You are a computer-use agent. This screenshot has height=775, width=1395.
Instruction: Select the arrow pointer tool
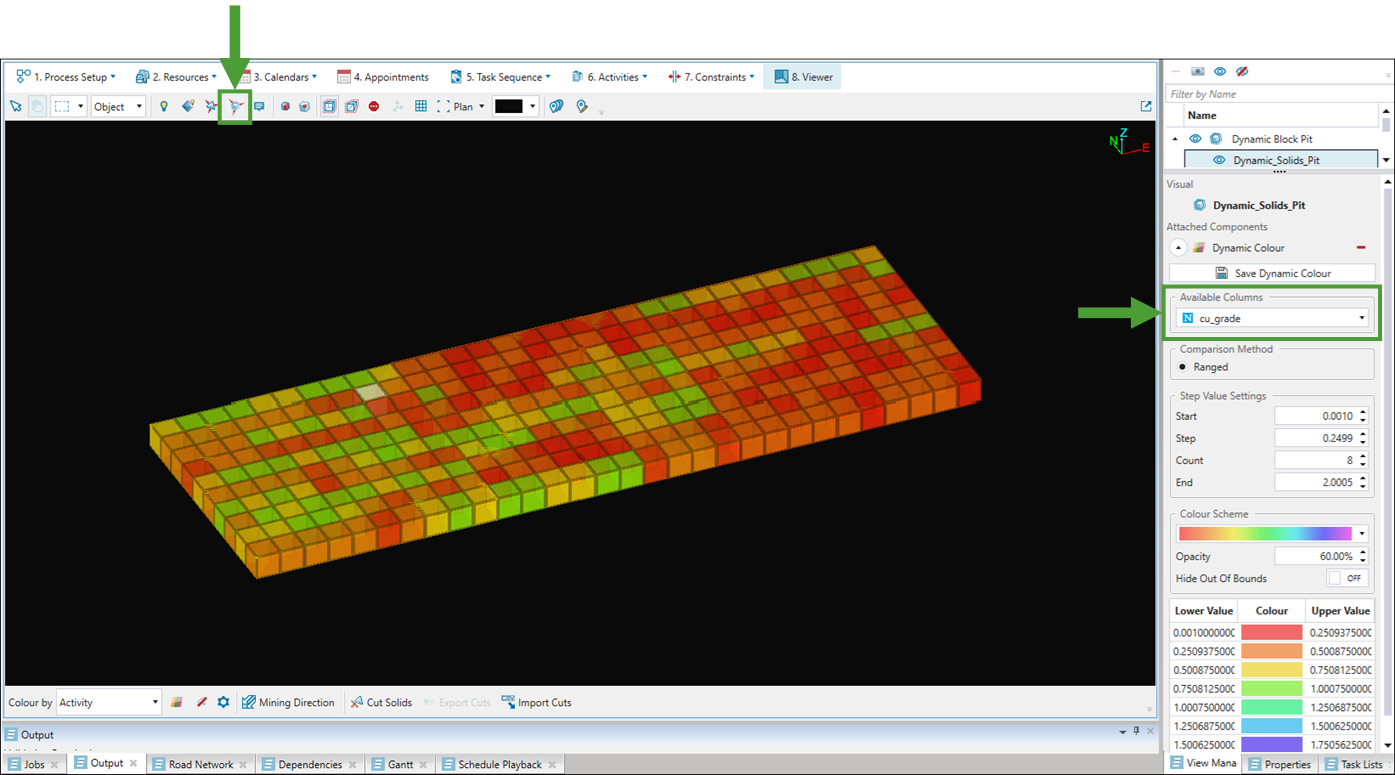[16, 106]
